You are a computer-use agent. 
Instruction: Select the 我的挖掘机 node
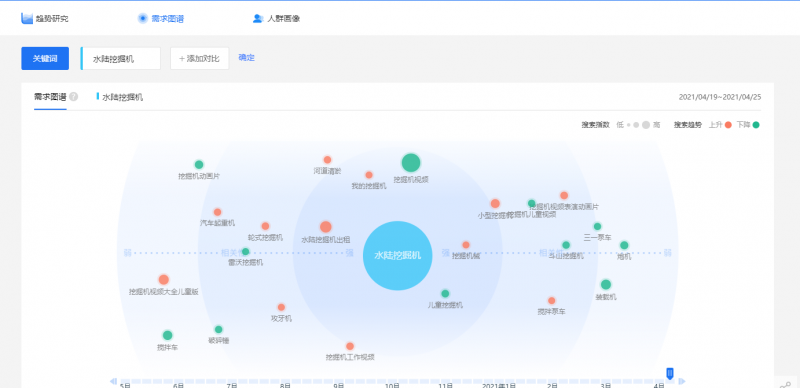[x=369, y=175]
